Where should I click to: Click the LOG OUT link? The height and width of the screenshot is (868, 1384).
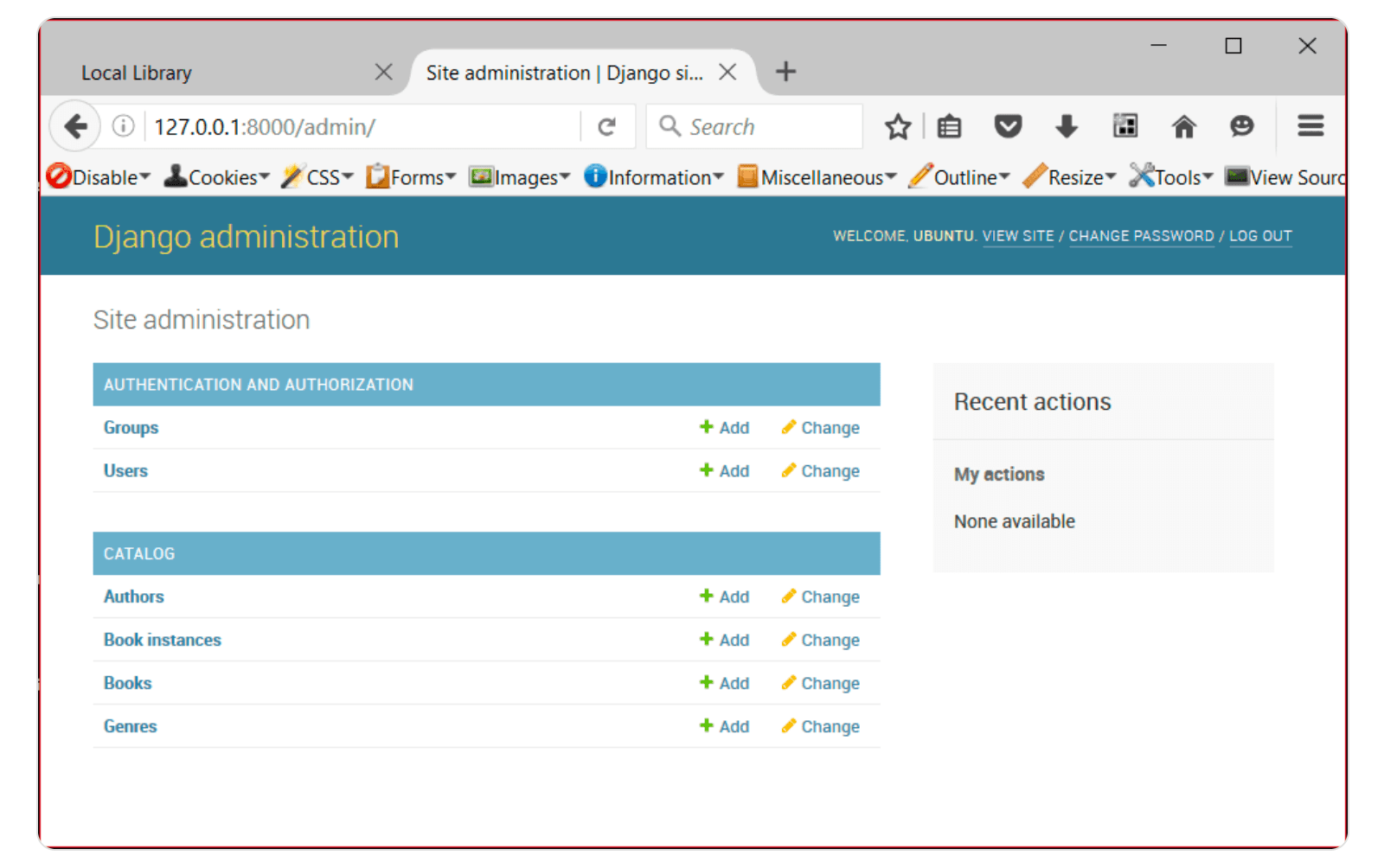pos(1260,235)
